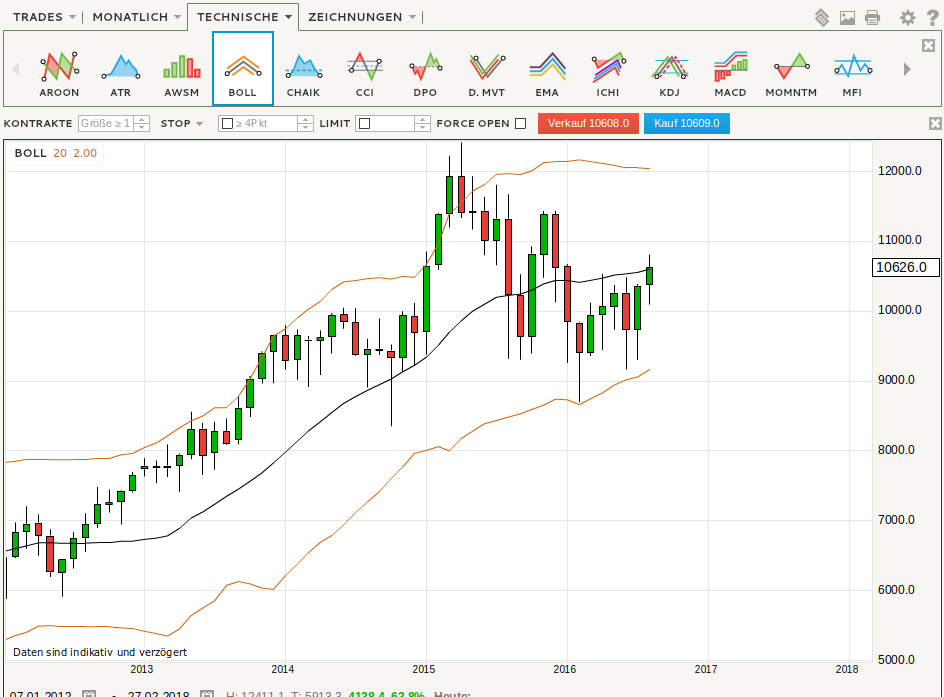Add the MACD indicator
This screenshot has width=944, height=697.
click(x=730, y=75)
